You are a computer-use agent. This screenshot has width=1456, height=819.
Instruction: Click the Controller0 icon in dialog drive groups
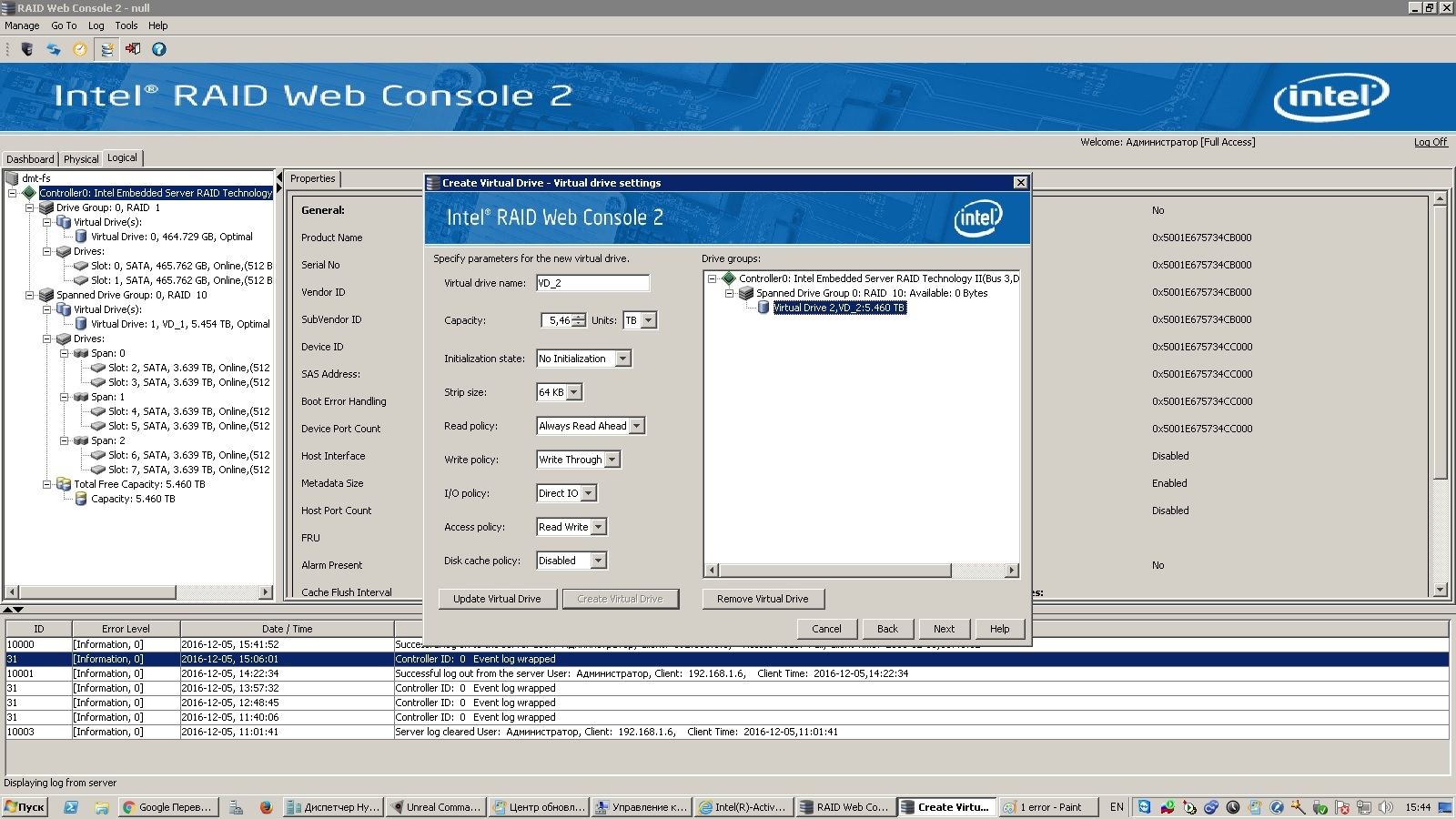pyautogui.click(x=729, y=278)
